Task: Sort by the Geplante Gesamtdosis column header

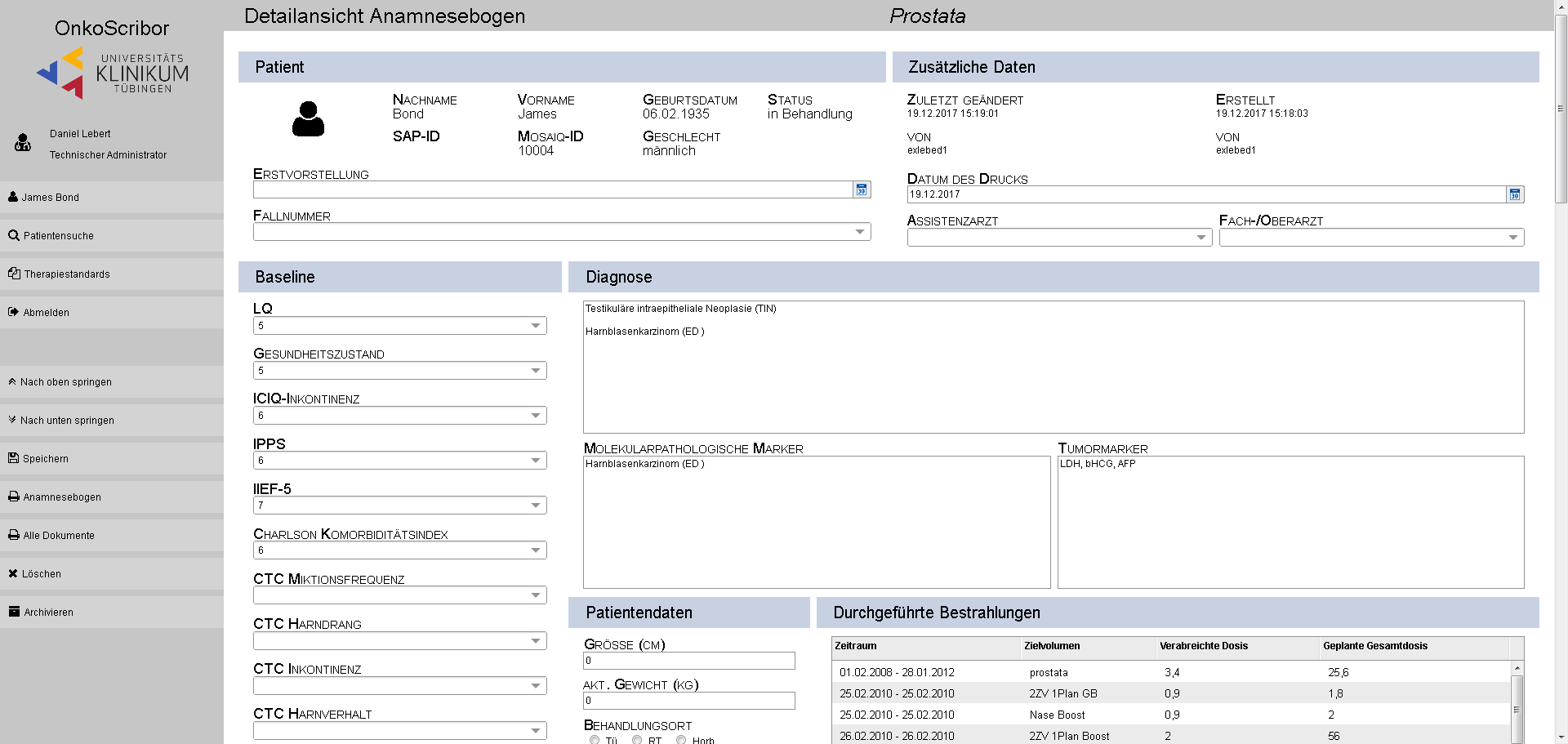Action: (1414, 646)
